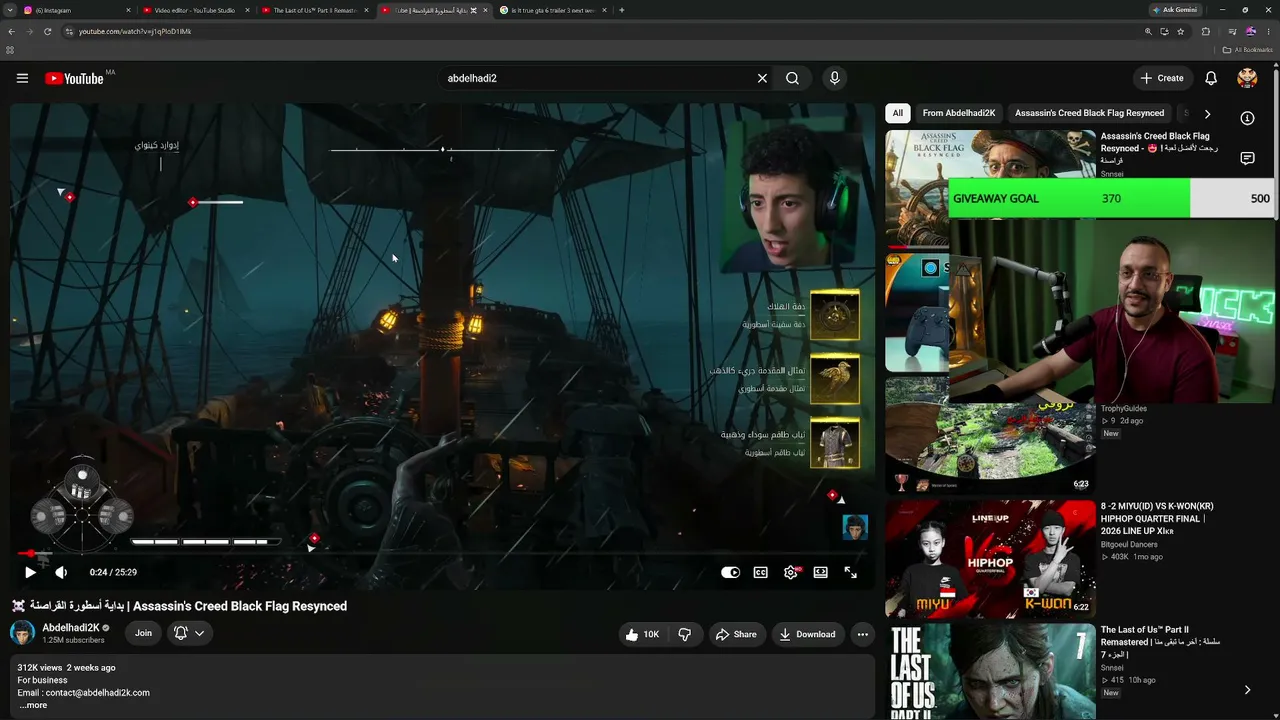Click the URL address bar
Screen dimensions: 1280x720
click(600, 31)
